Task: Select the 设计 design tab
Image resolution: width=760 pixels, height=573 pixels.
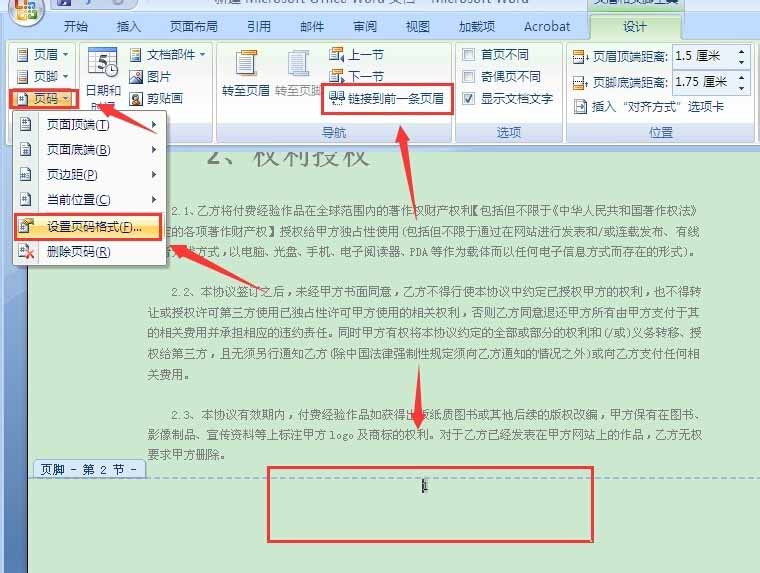Action: (x=635, y=27)
